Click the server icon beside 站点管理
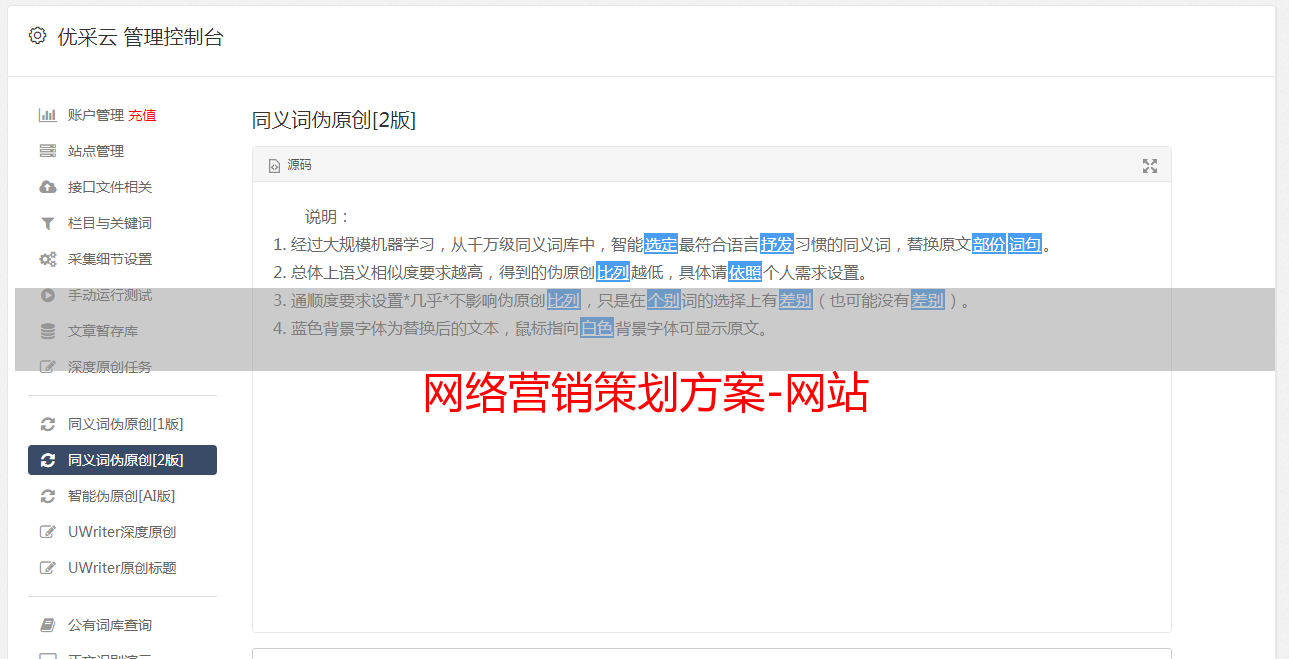 [47, 151]
